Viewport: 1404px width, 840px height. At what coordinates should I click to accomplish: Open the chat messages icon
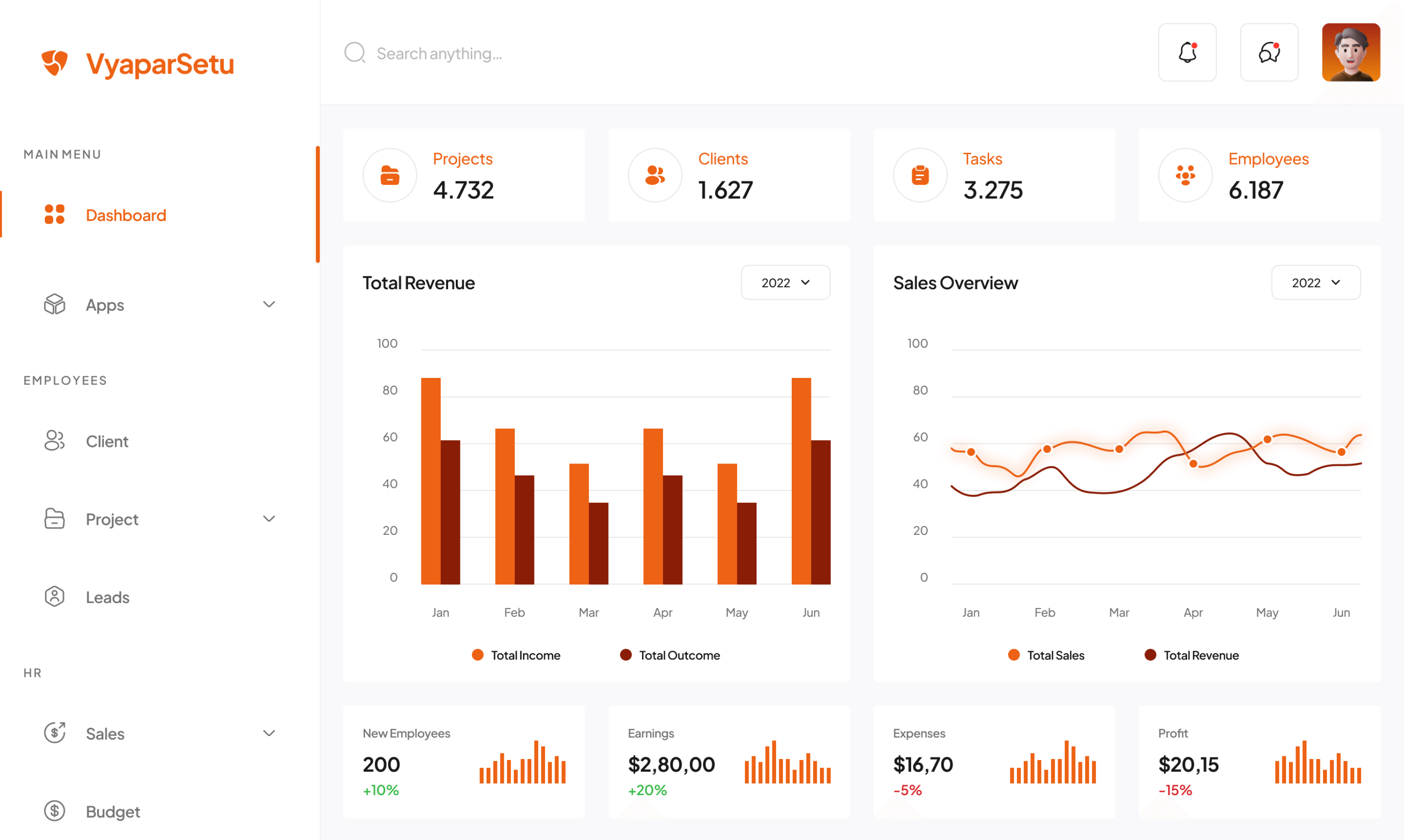[x=1269, y=53]
